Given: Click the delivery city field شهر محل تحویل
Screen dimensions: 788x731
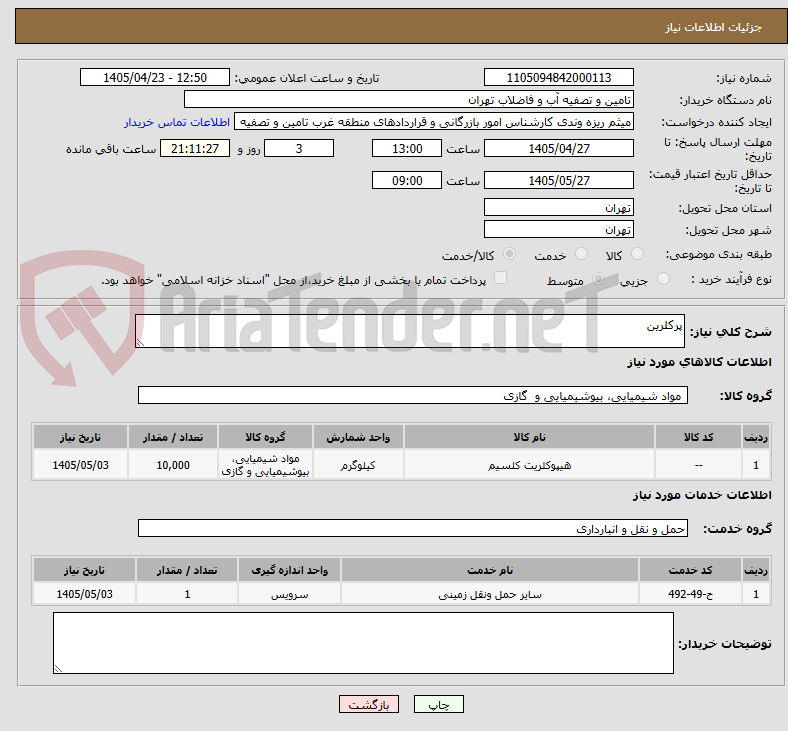Looking at the screenshot, I should pyautogui.click(x=558, y=229).
